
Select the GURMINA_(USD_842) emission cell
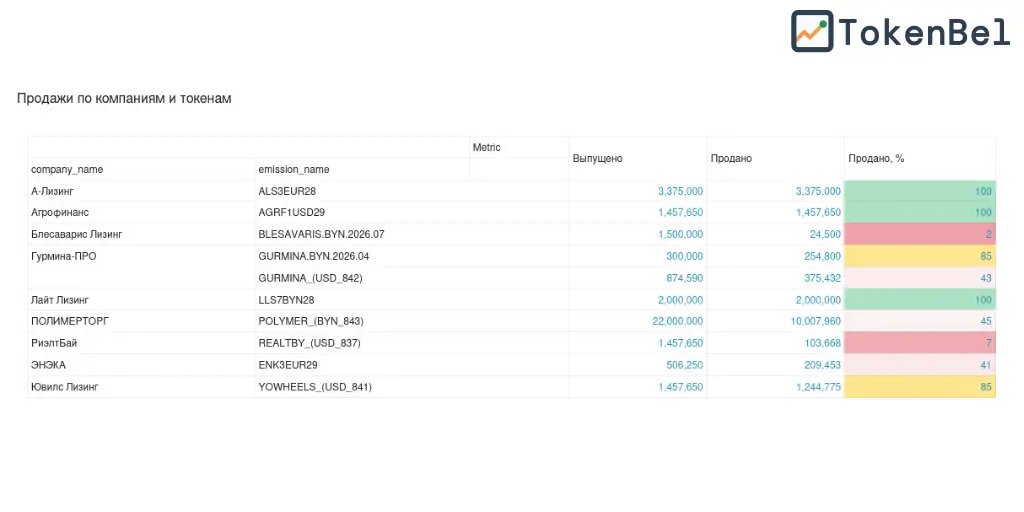tap(310, 278)
